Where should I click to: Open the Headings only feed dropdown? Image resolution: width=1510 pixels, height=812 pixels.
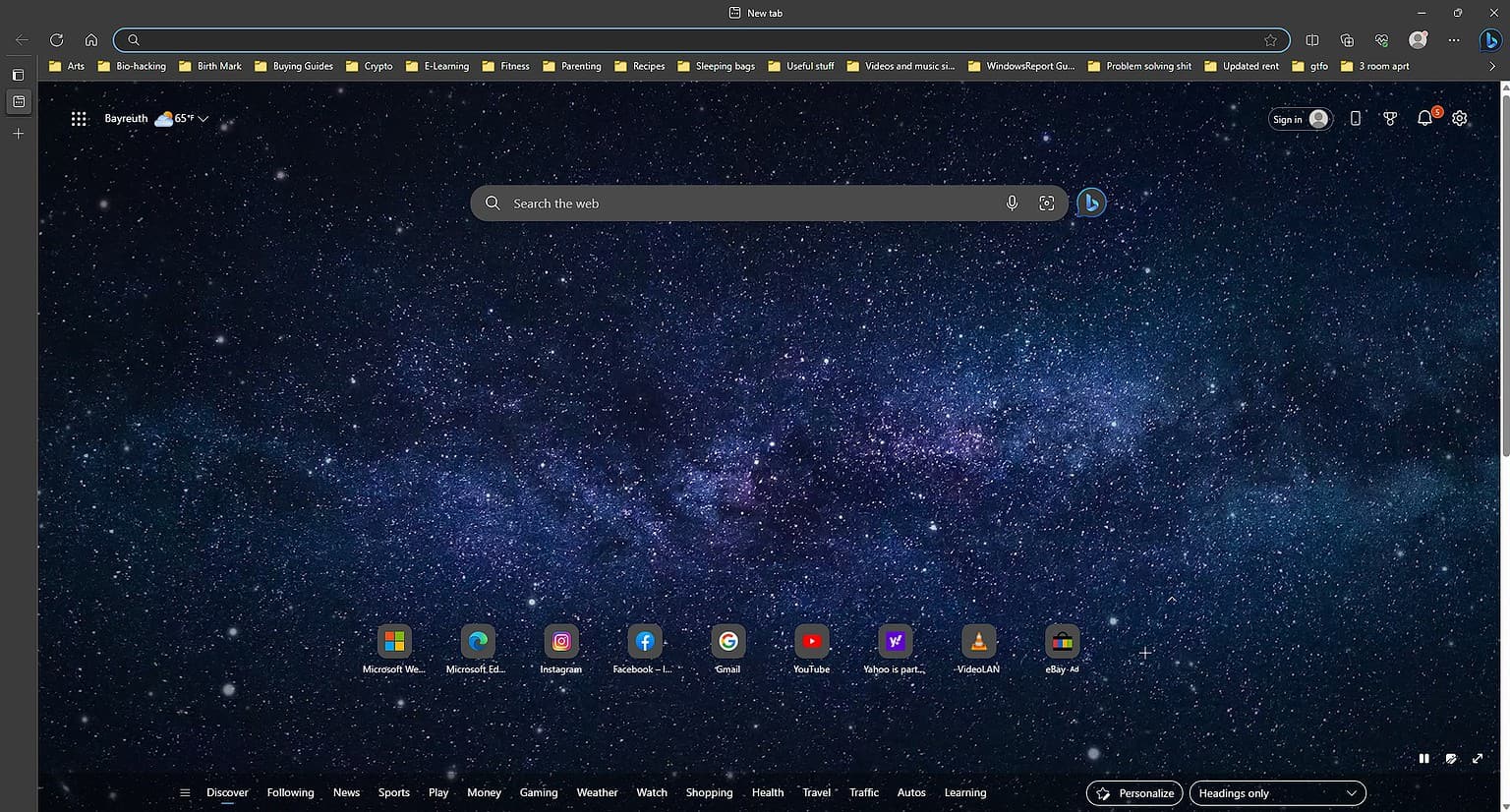(x=1277, y=792)
